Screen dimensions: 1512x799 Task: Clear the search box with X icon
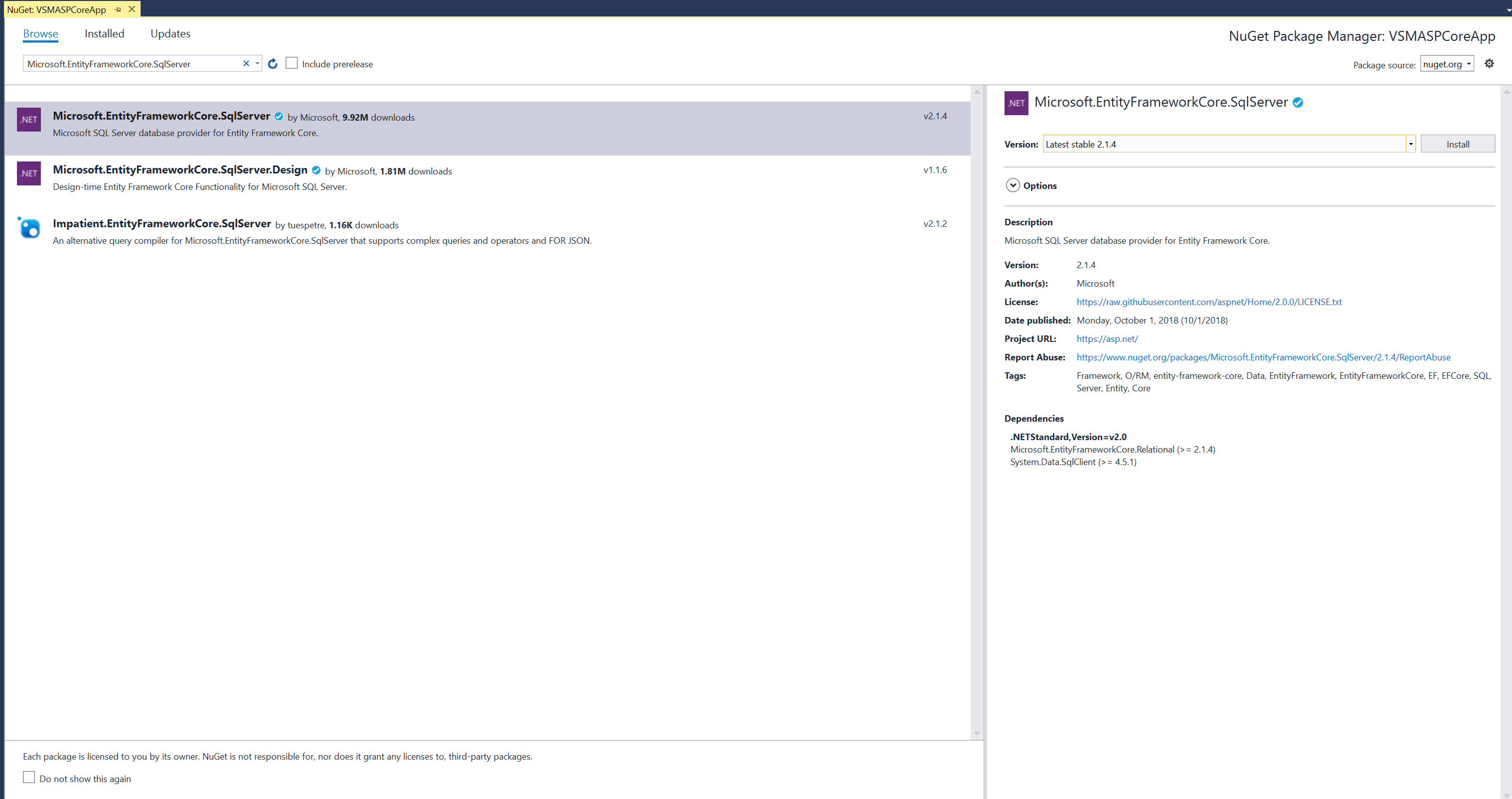point(246,63)
